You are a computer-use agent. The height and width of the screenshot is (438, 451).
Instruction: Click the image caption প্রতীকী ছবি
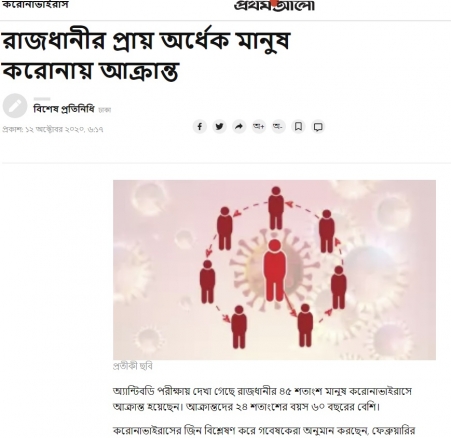point(133,366)
